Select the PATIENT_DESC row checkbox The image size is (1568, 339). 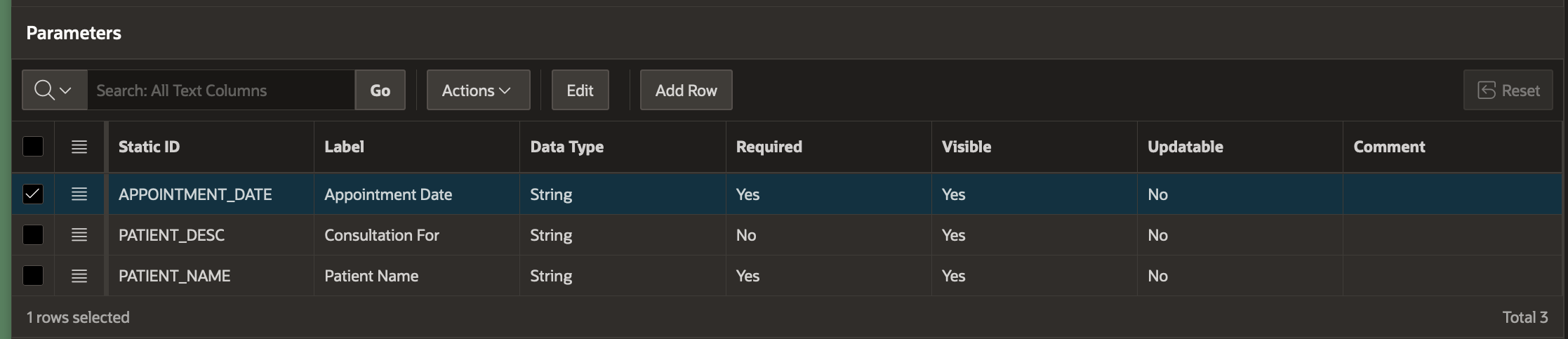[33, 235]
